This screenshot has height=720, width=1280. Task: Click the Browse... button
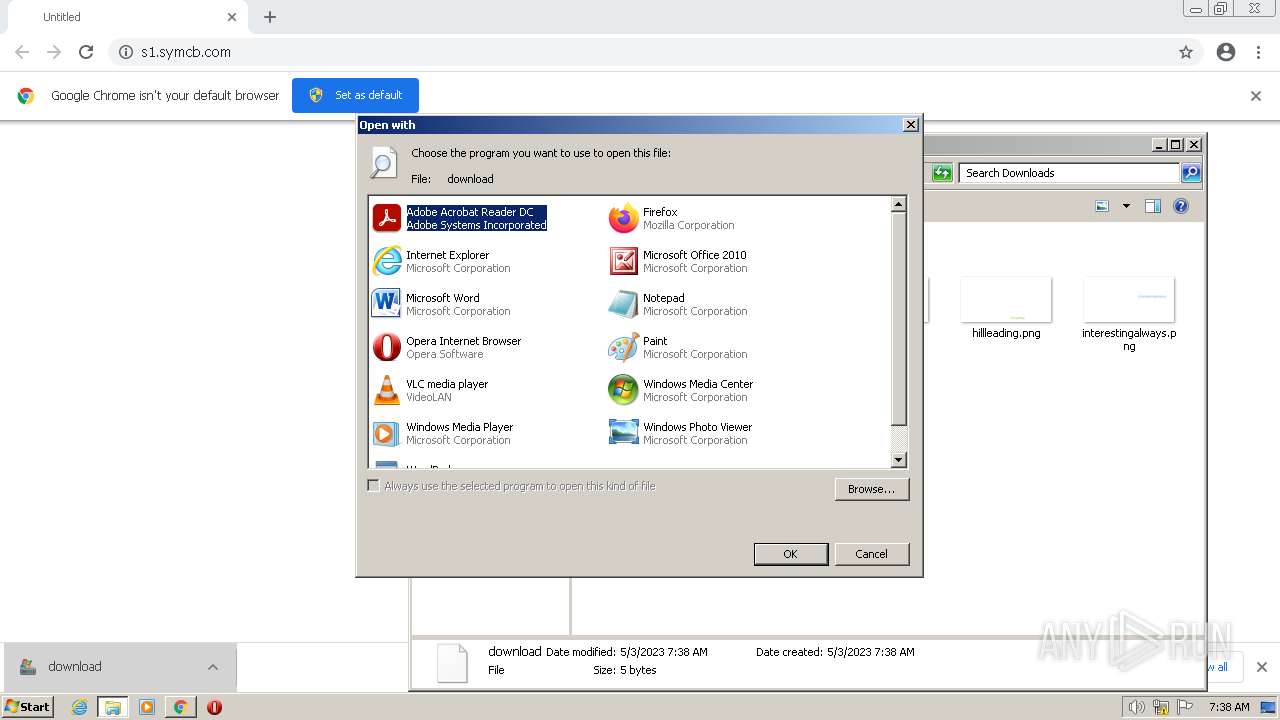pyautogui.click(x=871, y=489)
